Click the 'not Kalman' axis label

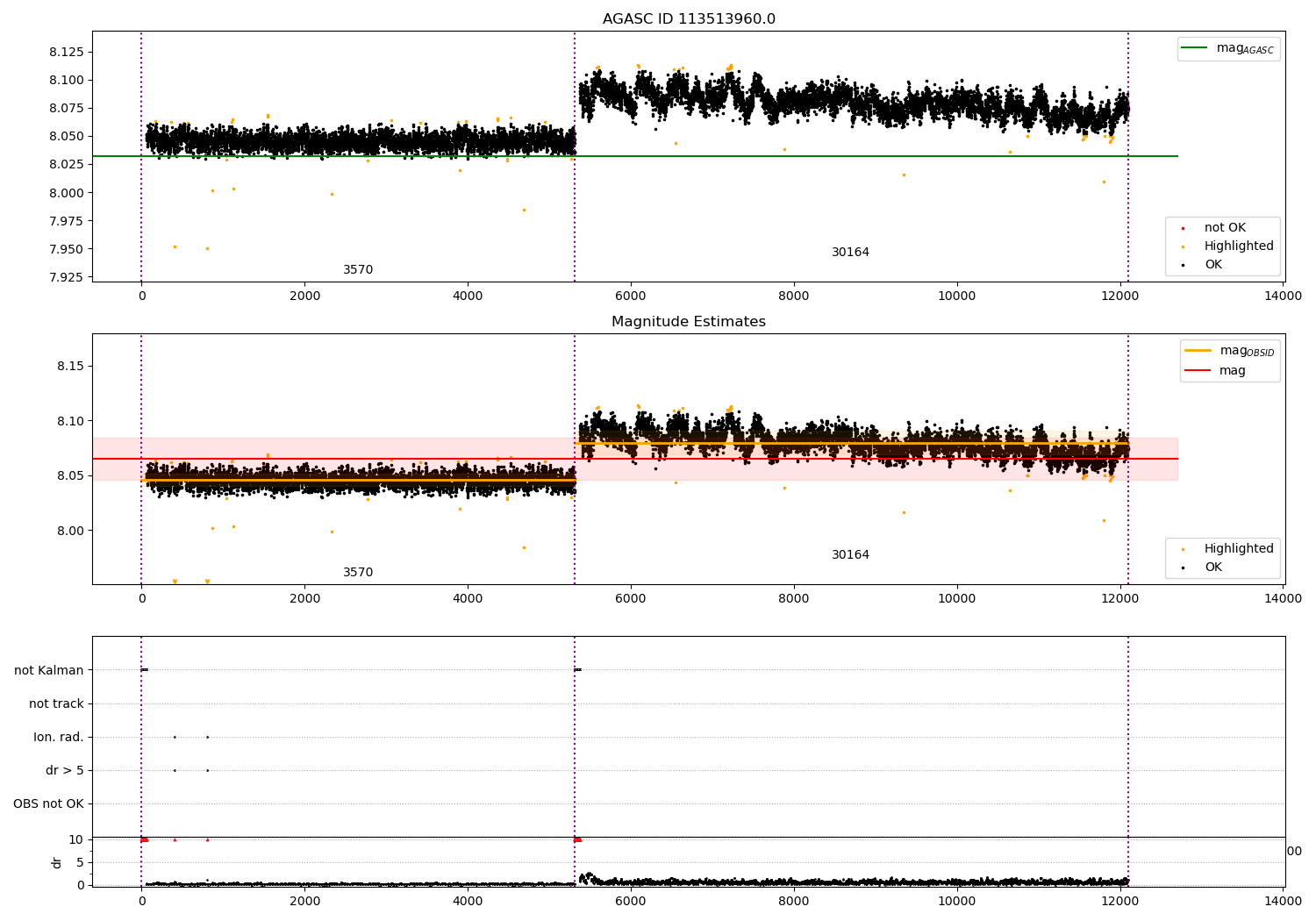tap(49, 670)
